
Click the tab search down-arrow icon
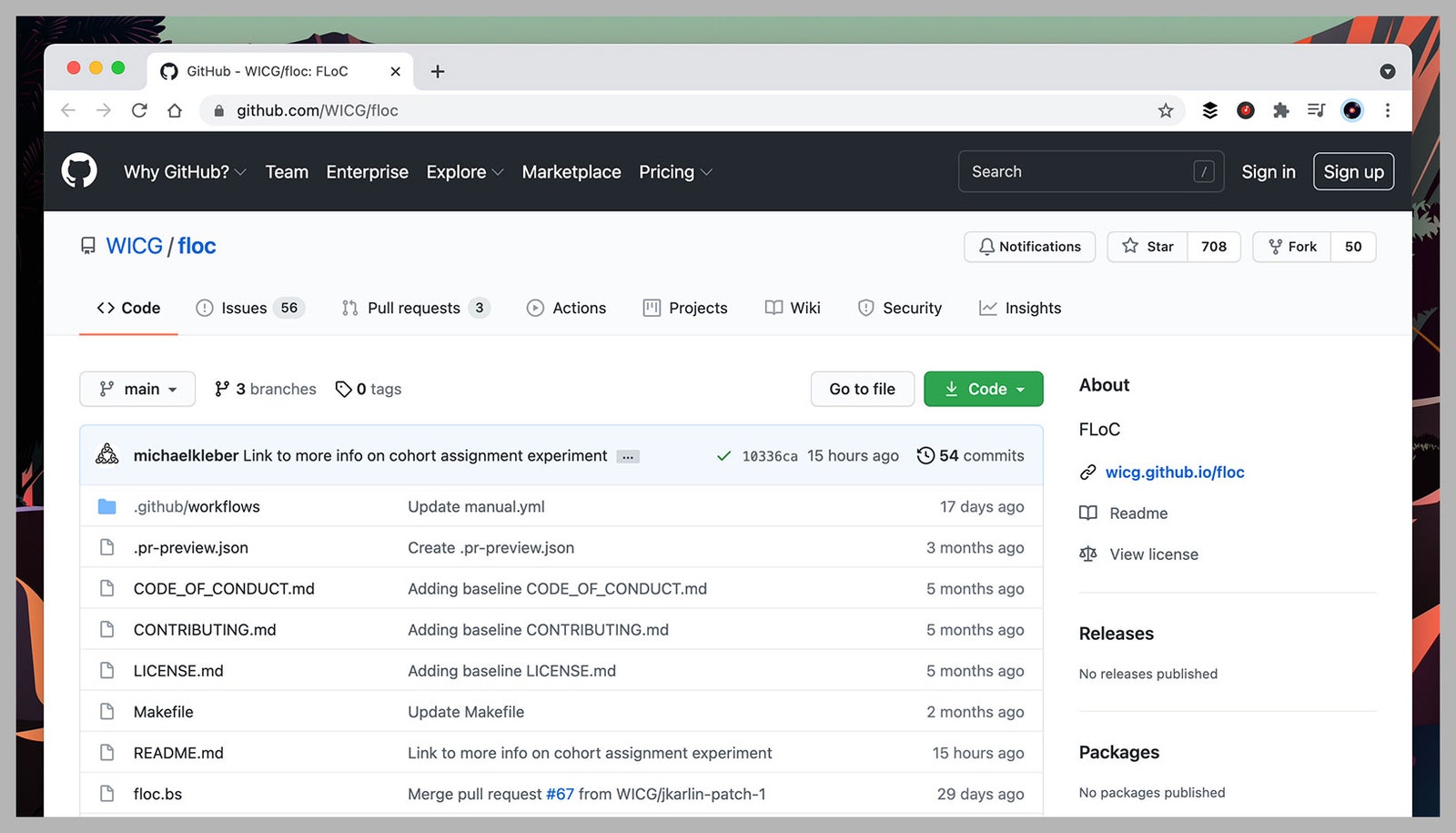[x=1388, y=71]
